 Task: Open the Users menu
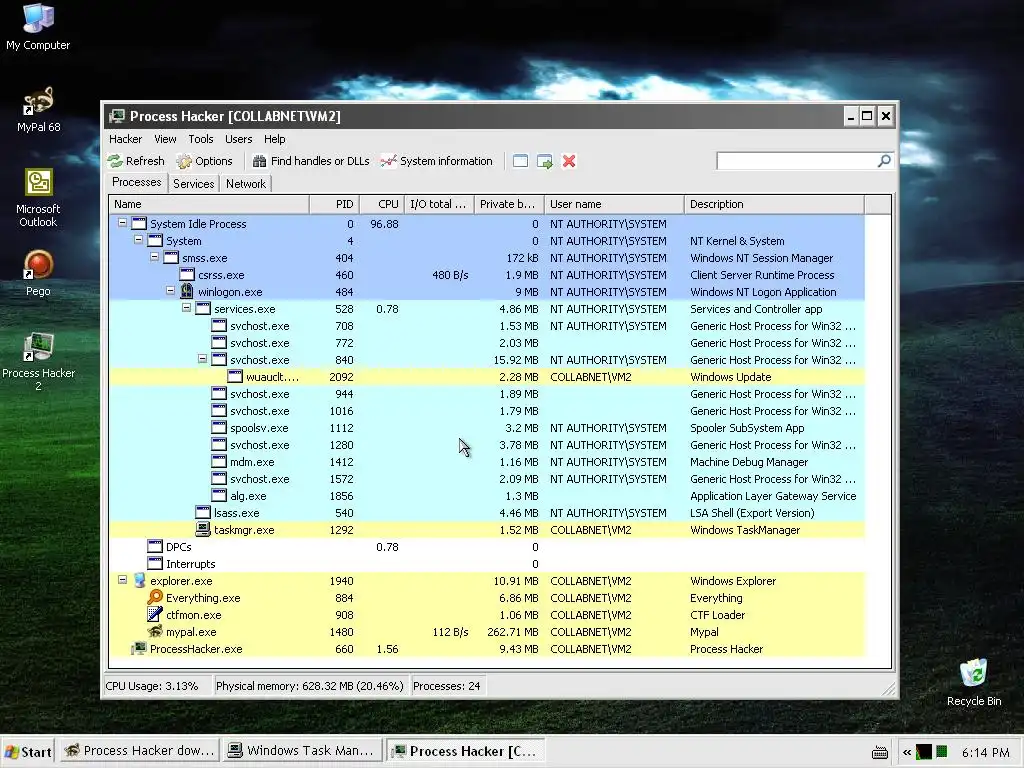[238, 139]
